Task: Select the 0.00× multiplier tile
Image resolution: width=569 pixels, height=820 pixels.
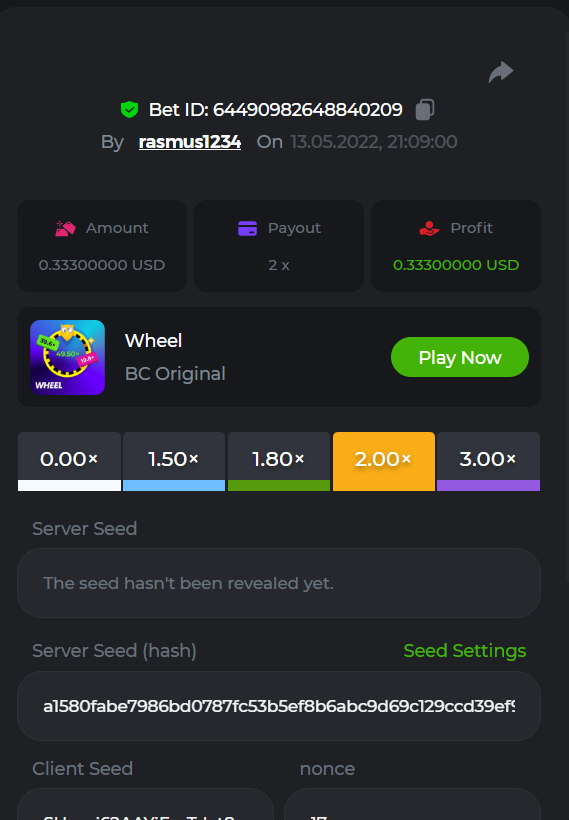Action: (69, 461)
